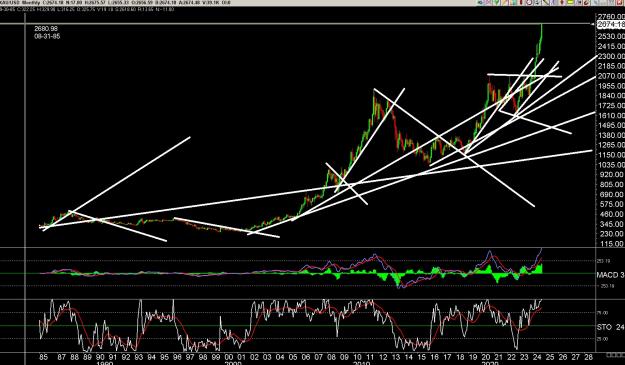The image size is (625, 365).
Task: Click the 2530.00 price axis label
Action: pyautogui.click(x=611, y=36)
